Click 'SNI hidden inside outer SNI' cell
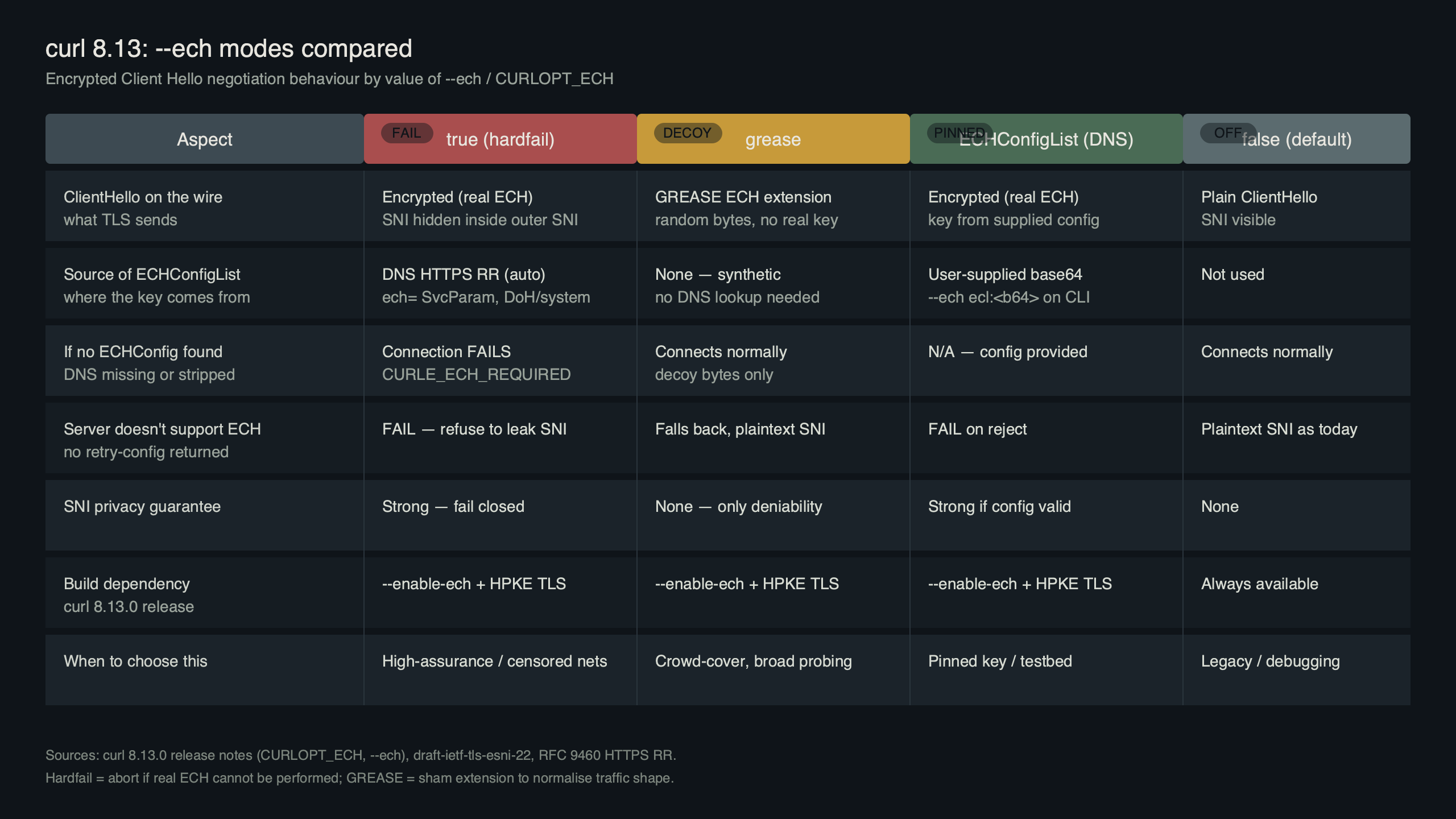This screenshot has height=819, width=1456. click(480, 220)
